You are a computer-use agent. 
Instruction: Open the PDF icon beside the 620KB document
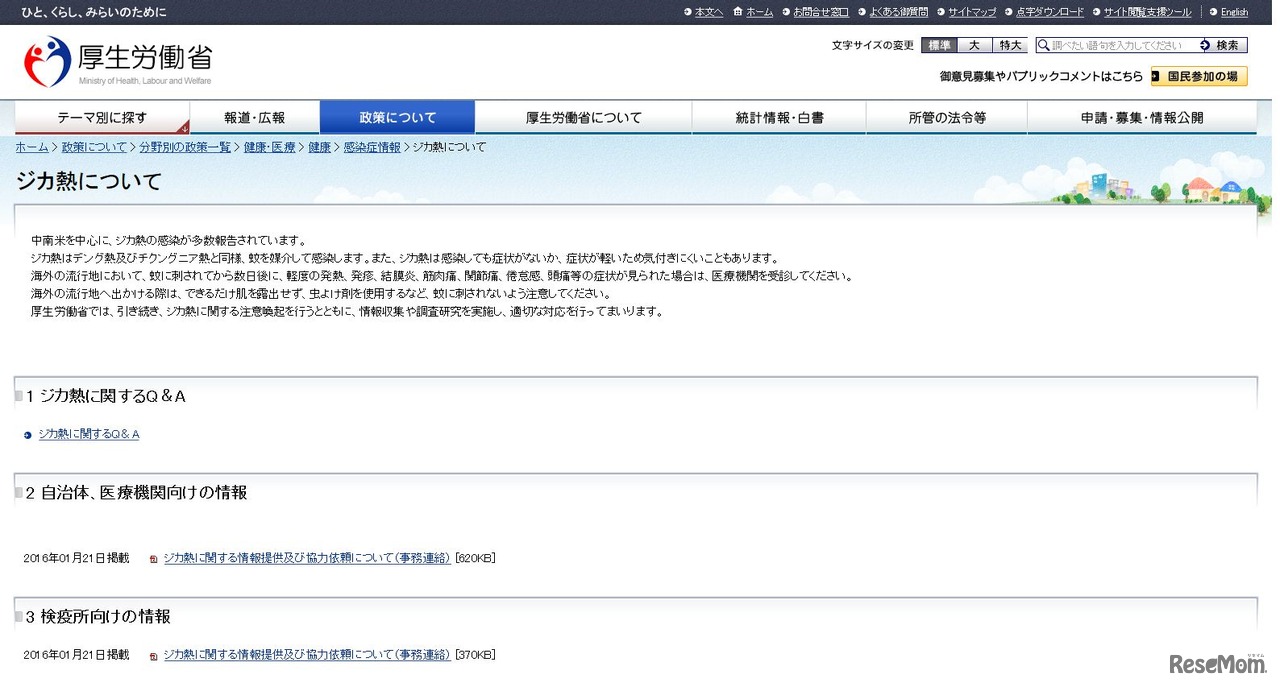click(152, 557)
